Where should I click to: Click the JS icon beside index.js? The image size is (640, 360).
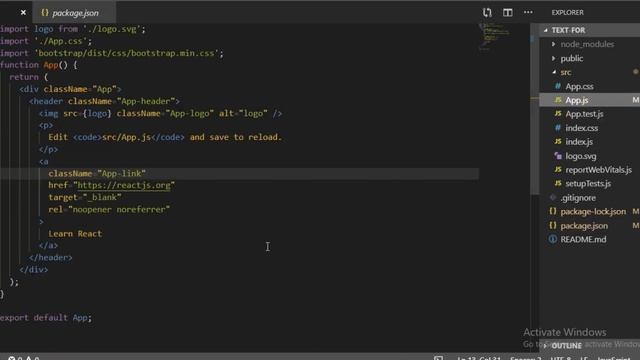click(558, 142)
